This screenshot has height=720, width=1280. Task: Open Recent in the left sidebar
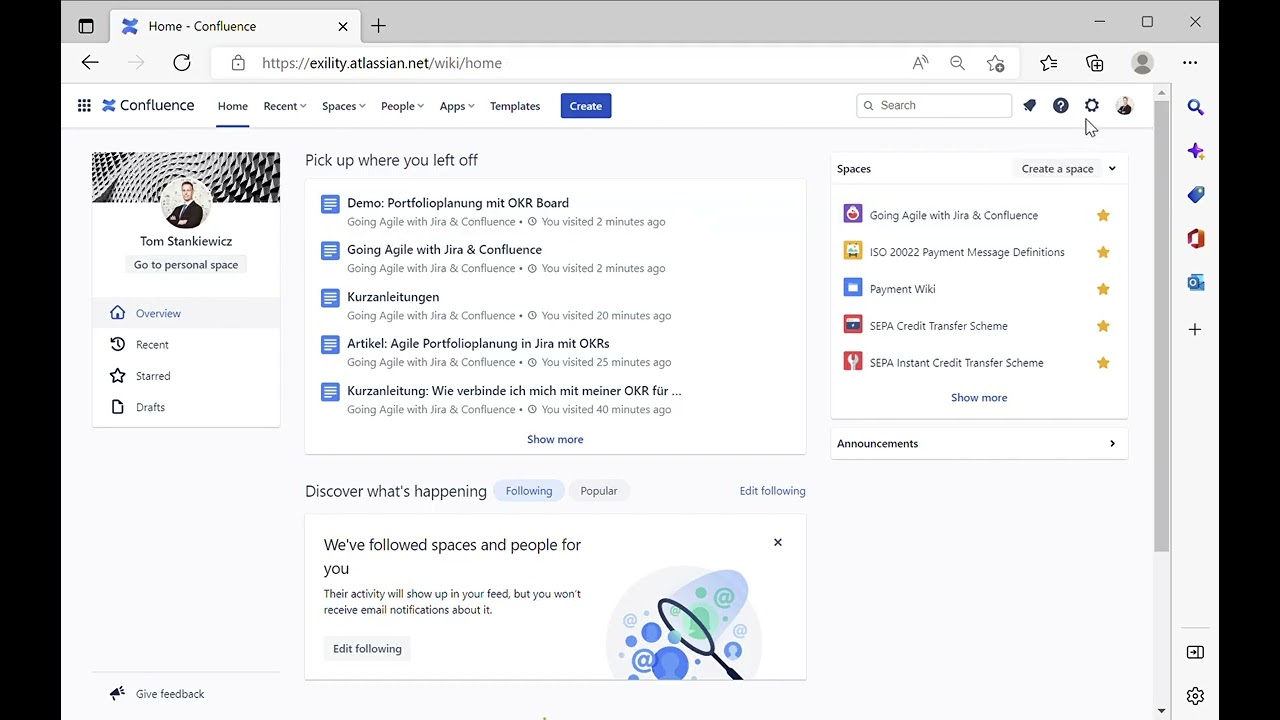click(x=186, y=344)
